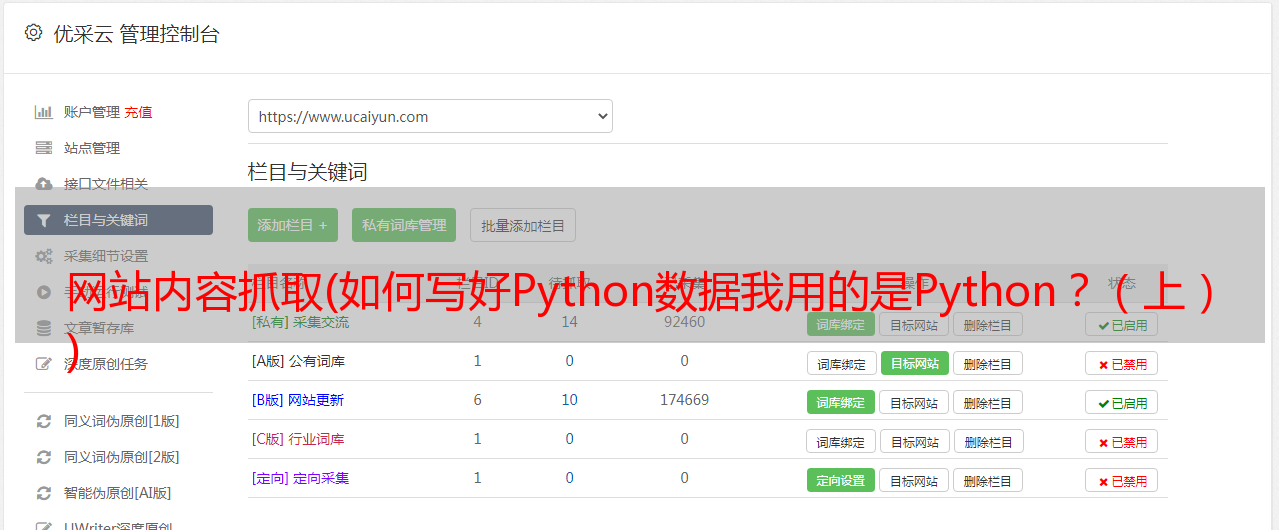Click the value 174669 in 网站更新 row

click(684, 400)
